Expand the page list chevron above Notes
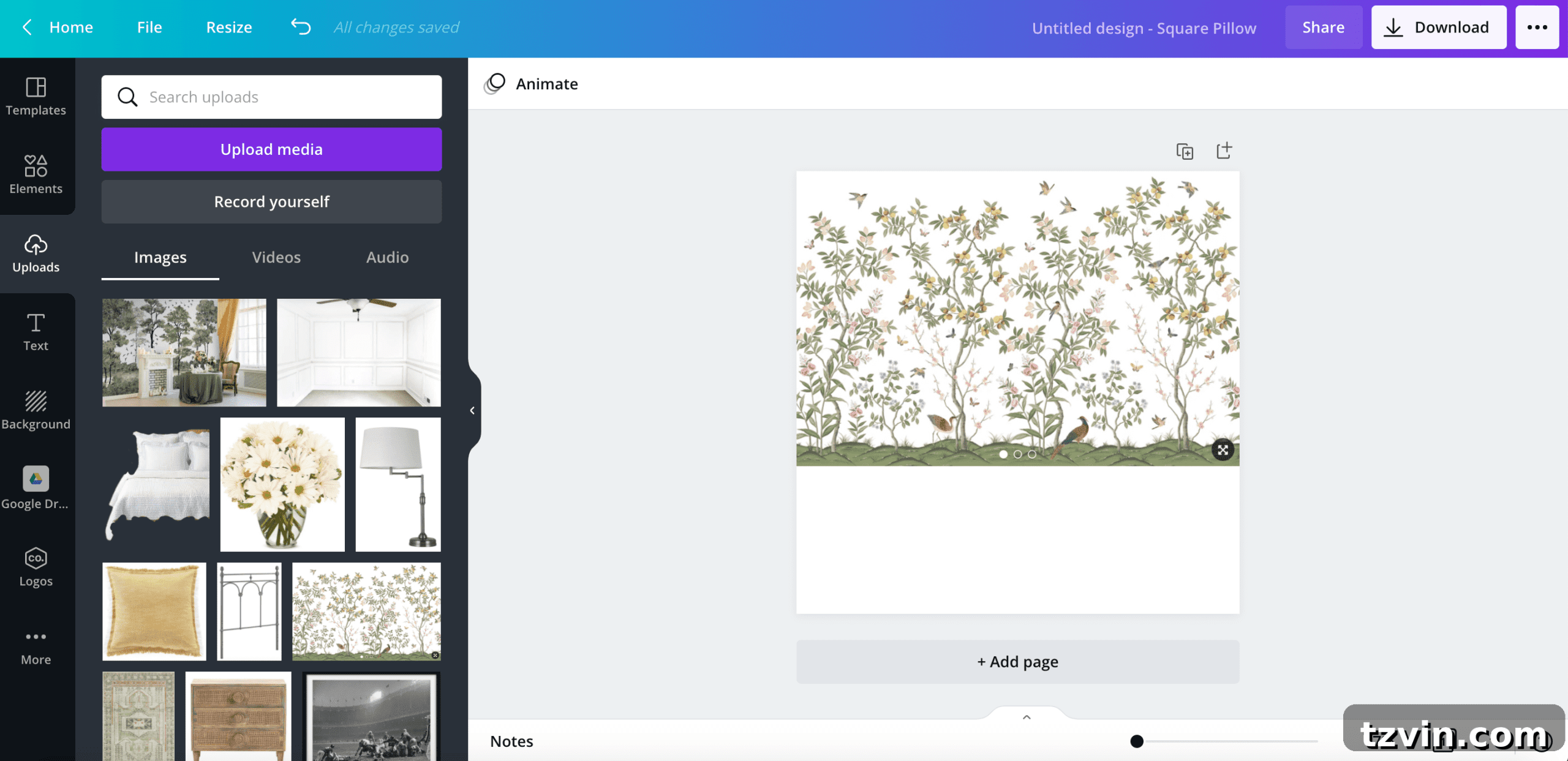This screenshot has height=761, width=1568. pos(1027,717)
